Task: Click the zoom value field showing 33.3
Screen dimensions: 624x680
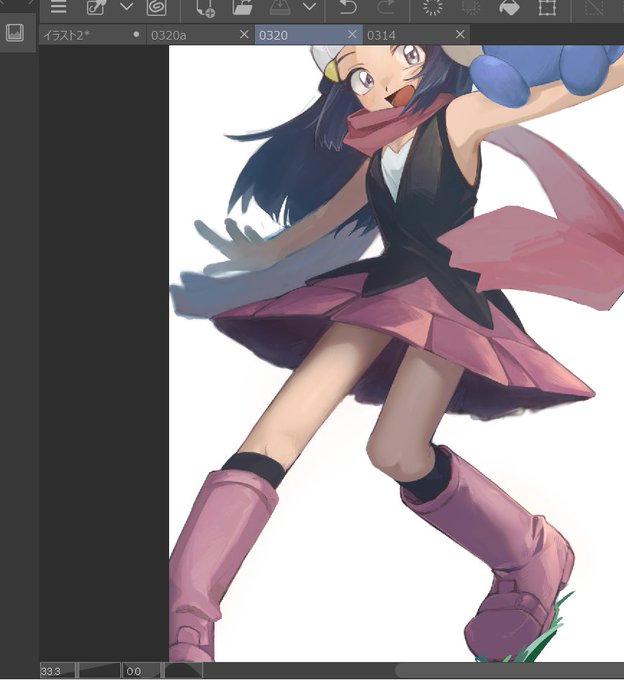Action: pos(58,671)
